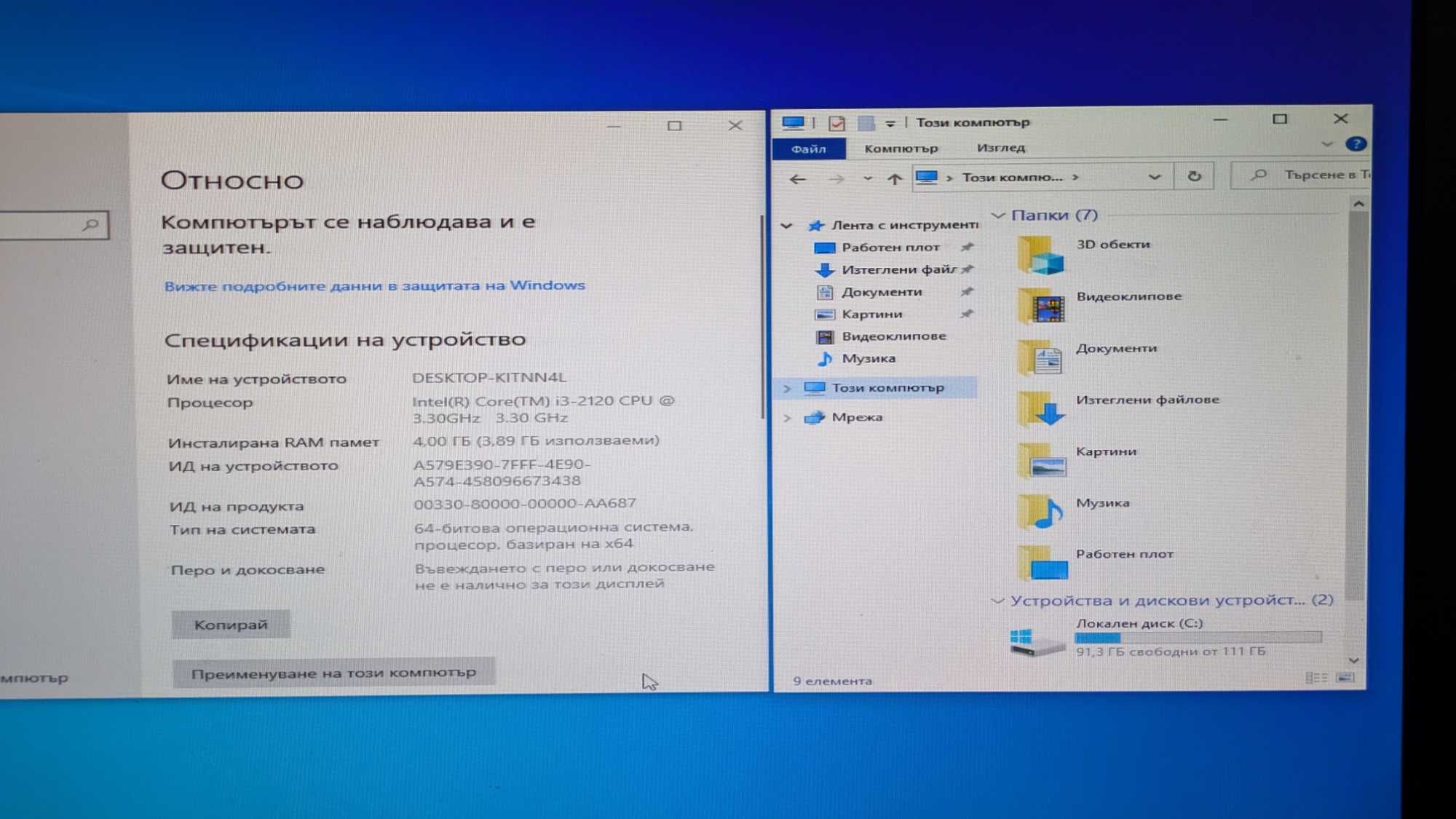
Task: Open the Explorer help question mark icon
Action: coord(1355,144)
